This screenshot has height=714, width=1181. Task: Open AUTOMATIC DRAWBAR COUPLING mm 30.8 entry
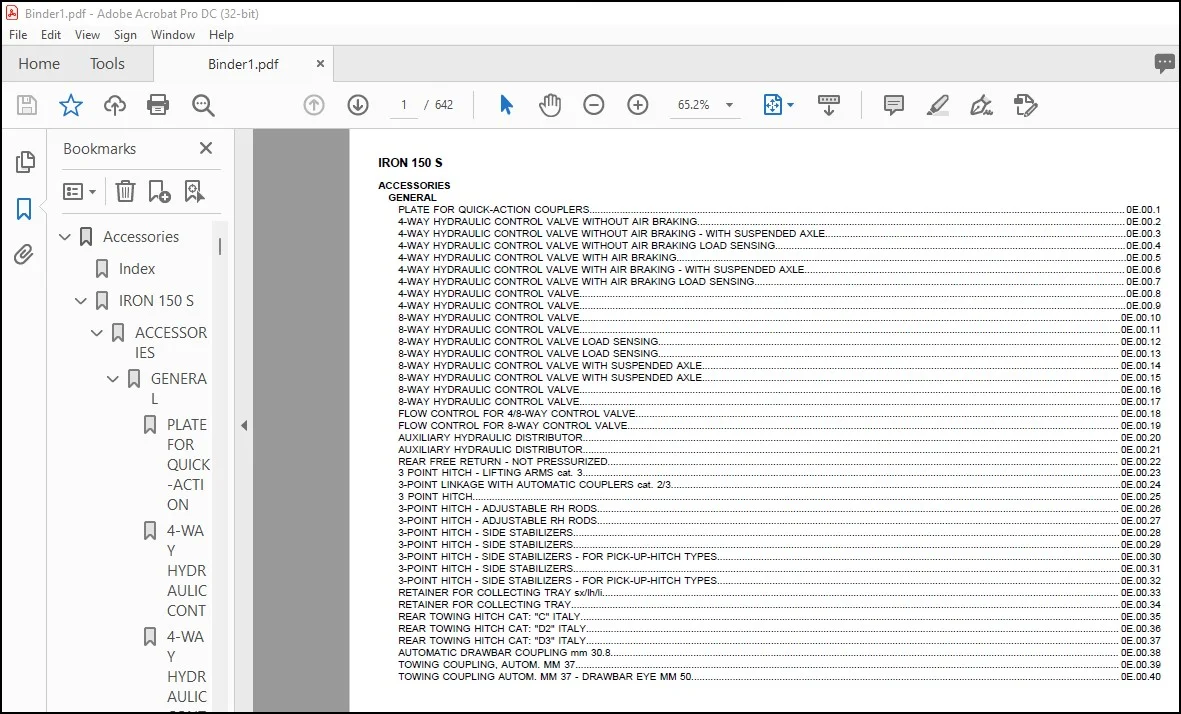tap(505, 652)
